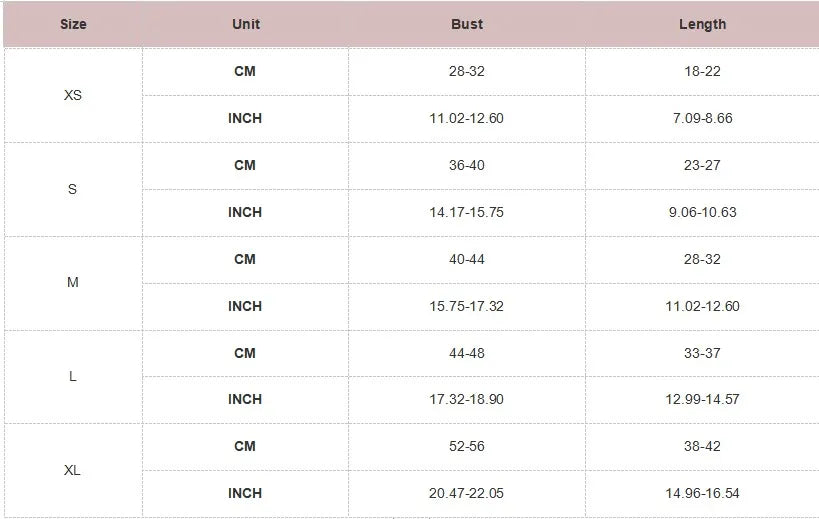Click the Unit column header

(x=245, y=24)
